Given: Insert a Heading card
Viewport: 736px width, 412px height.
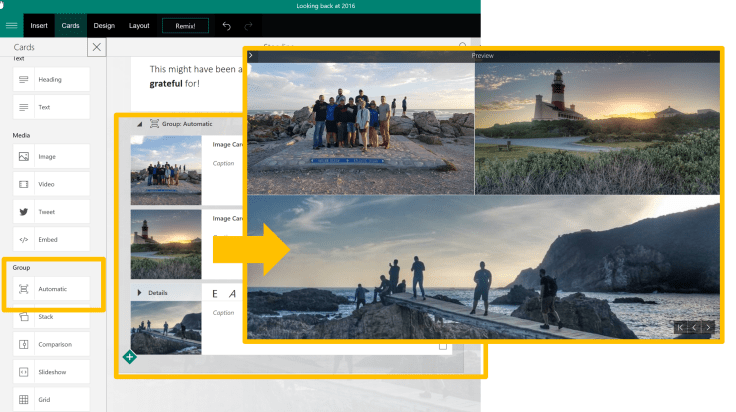Looking at the screenshot, I should [x=51, y=79].
